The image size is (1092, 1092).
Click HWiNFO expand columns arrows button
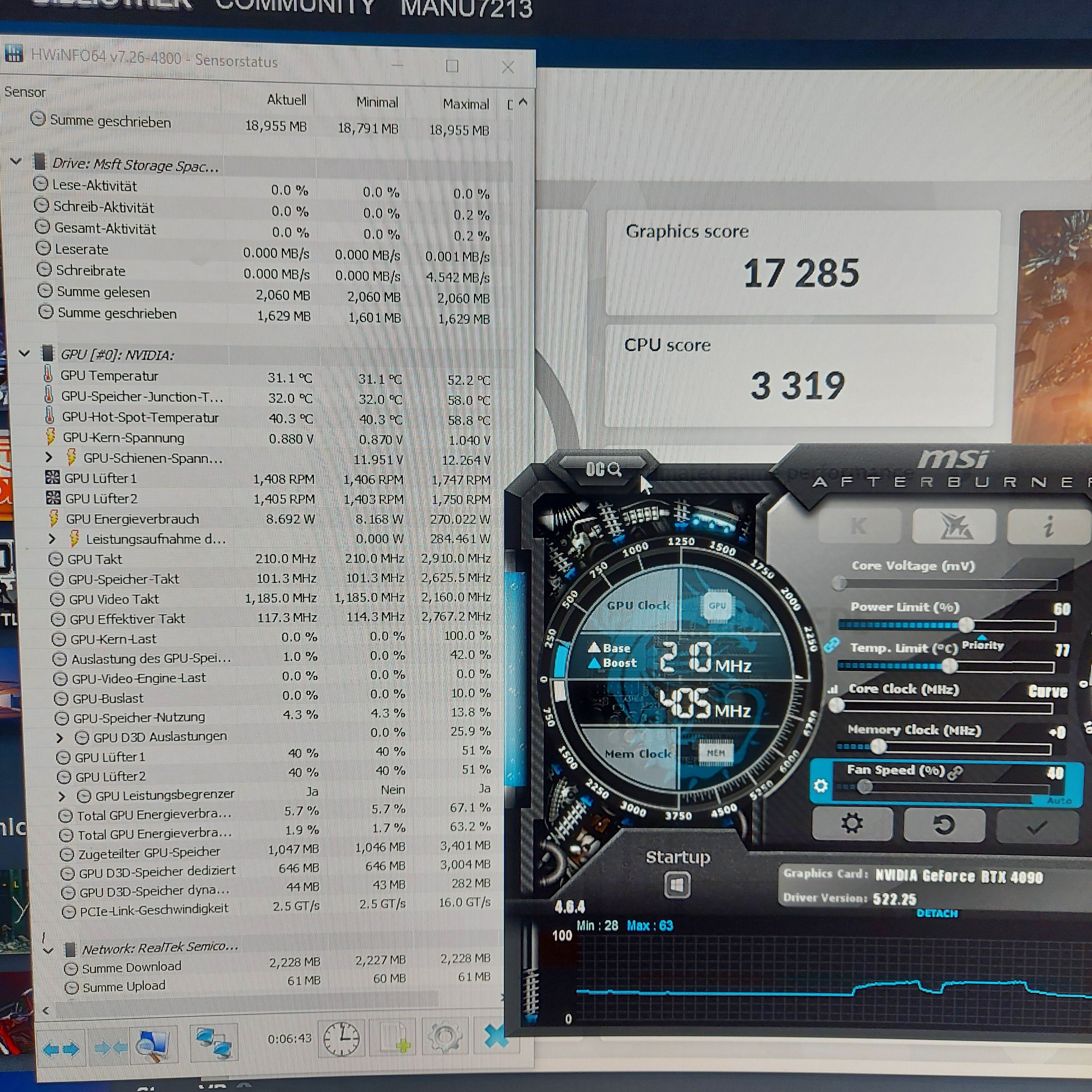pyautogui.click(x=61, y=1050)
